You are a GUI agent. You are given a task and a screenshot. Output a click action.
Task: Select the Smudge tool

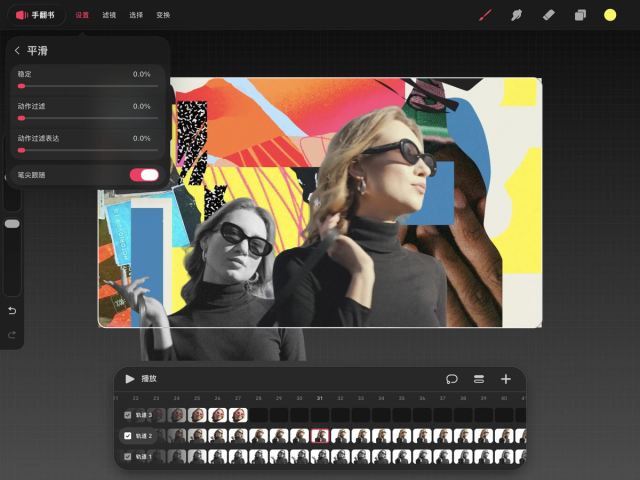516,15
